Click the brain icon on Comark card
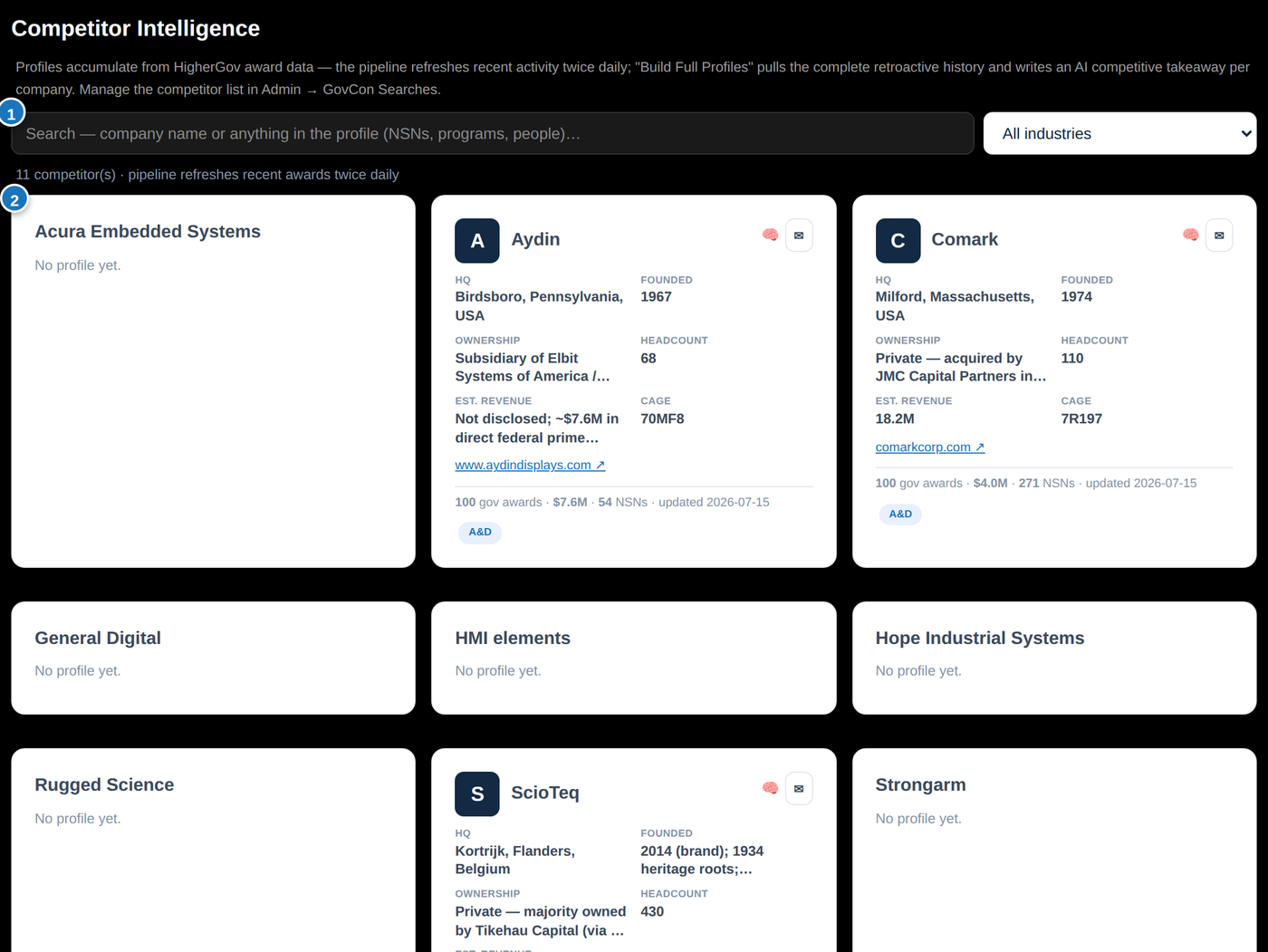 (x=1190, y=236)
